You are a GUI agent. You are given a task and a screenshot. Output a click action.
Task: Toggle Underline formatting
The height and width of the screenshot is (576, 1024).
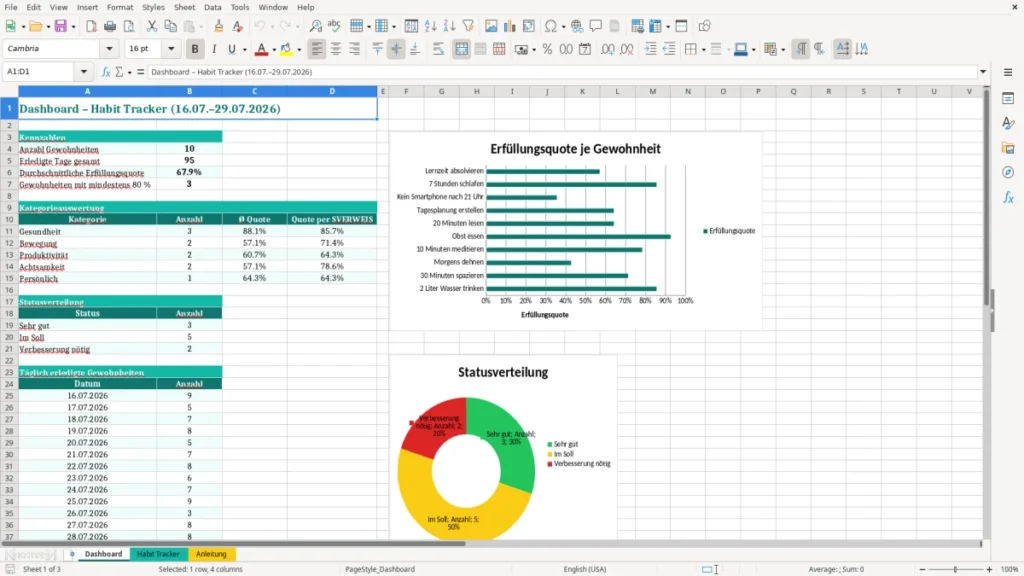(x=231, y=49)
